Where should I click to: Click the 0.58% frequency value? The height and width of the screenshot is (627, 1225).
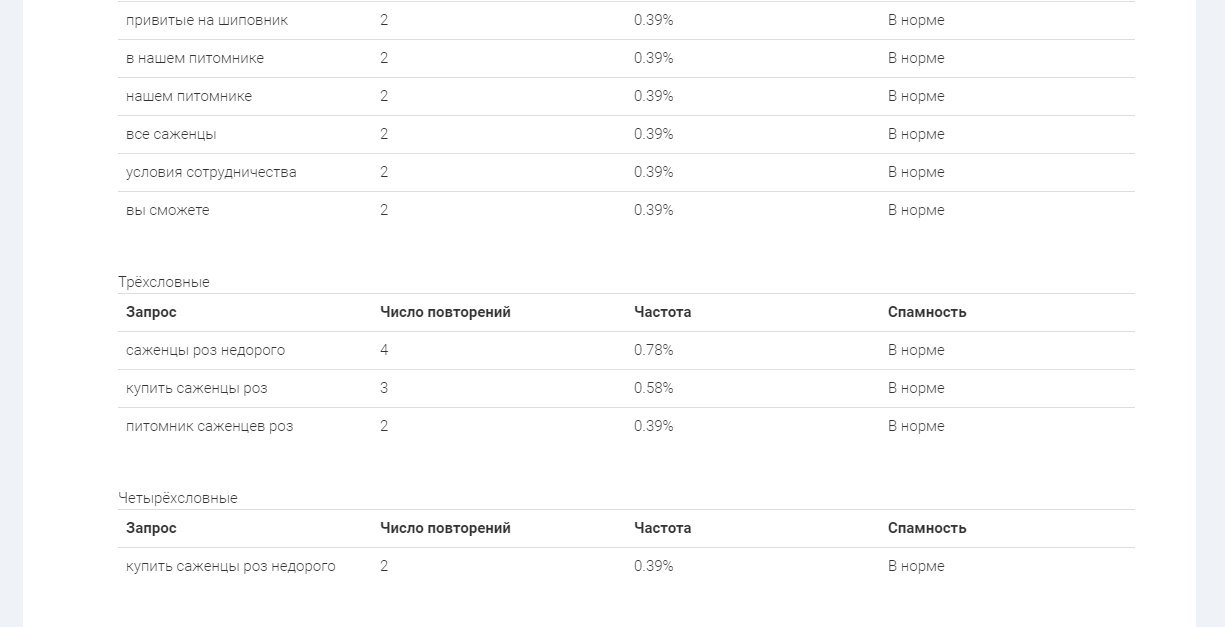pos(654,388)
